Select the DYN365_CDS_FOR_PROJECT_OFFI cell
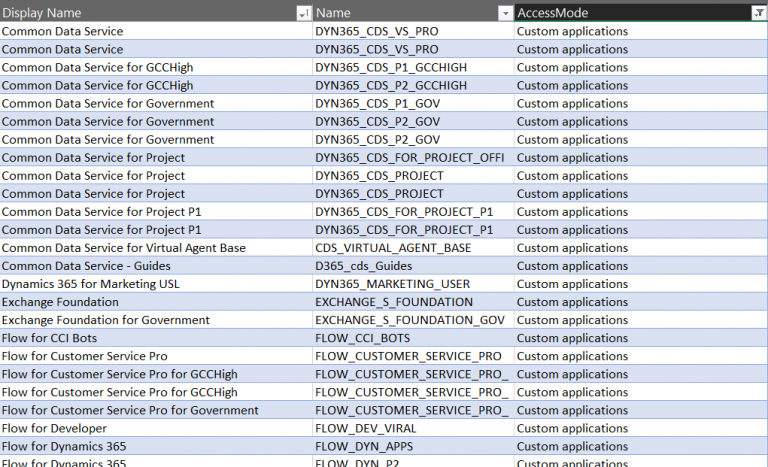Screen dimensions: 768x467 tap(410, 157)
